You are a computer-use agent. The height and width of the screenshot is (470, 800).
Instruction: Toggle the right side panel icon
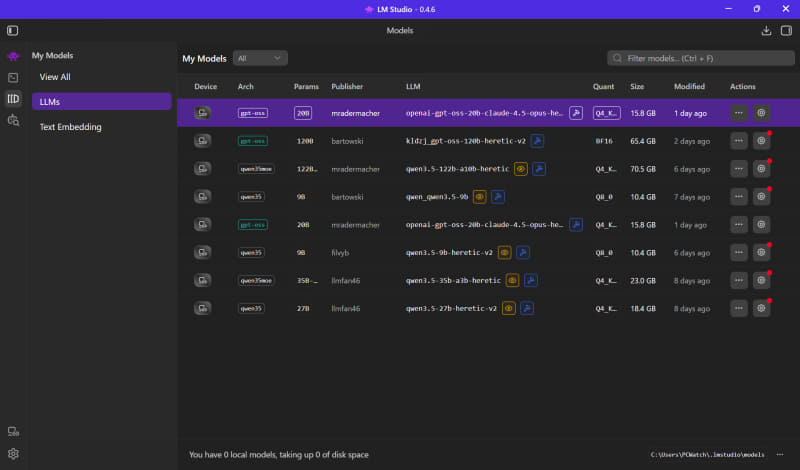click(786, 31)
